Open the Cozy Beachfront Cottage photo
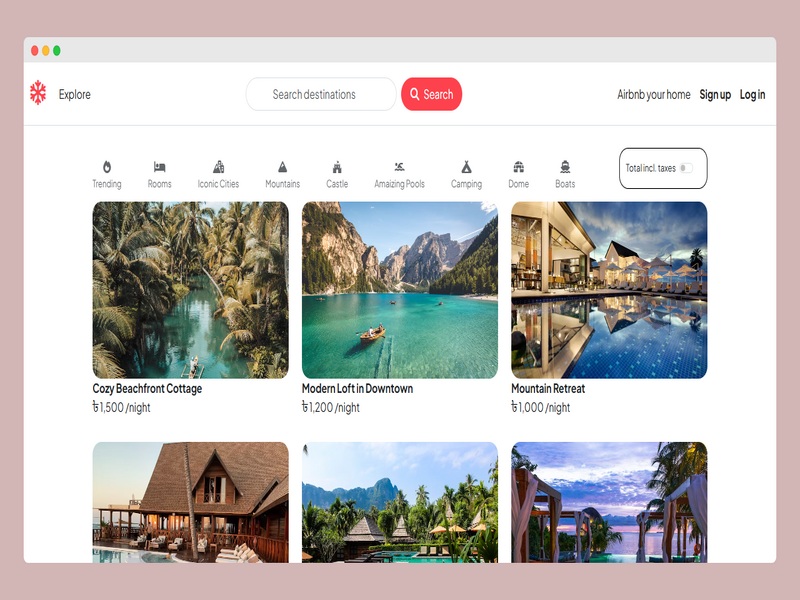The height and width of the screenshot is (600, 800). 190,290
